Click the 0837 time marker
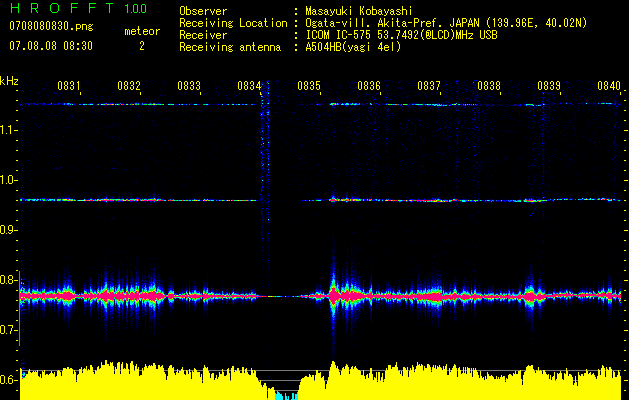 point(429,86)
